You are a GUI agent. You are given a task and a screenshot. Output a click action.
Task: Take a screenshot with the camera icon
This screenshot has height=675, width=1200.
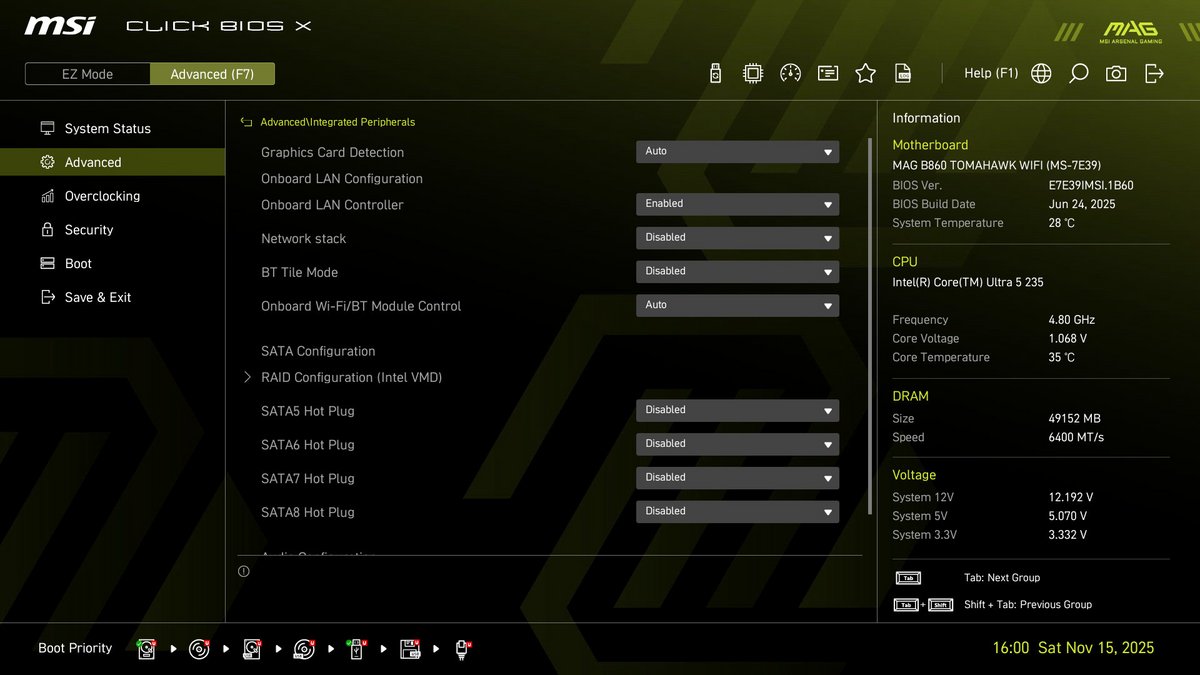click(1115, 73)
